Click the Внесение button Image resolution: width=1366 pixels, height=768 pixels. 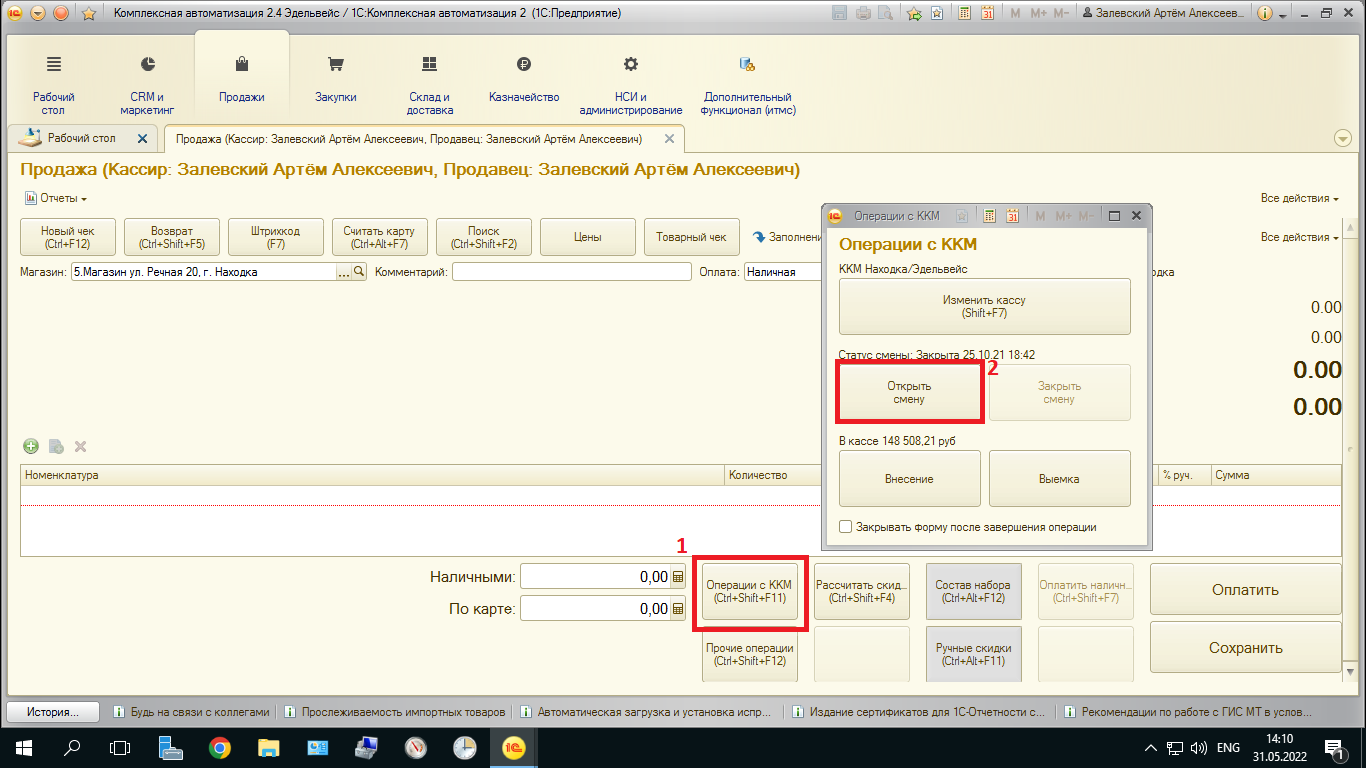[909, 479]
